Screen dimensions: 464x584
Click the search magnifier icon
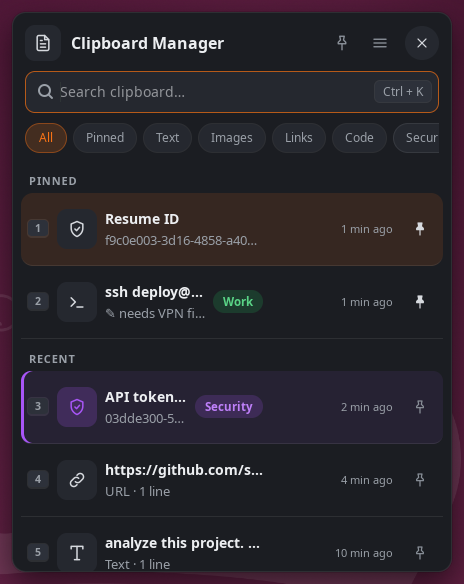click(45, 92)
